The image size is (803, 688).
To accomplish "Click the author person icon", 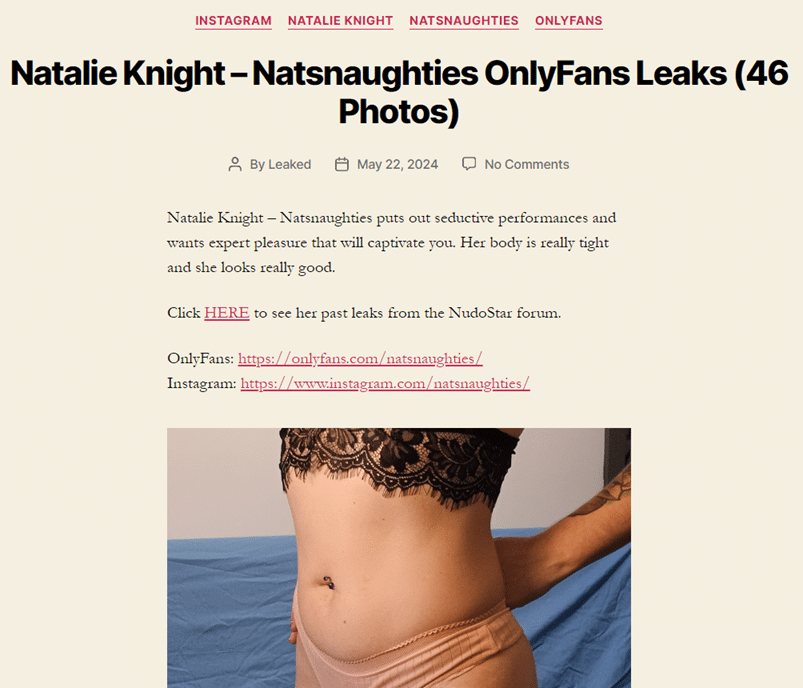I will pyautogui.click(x=235, y=164).
